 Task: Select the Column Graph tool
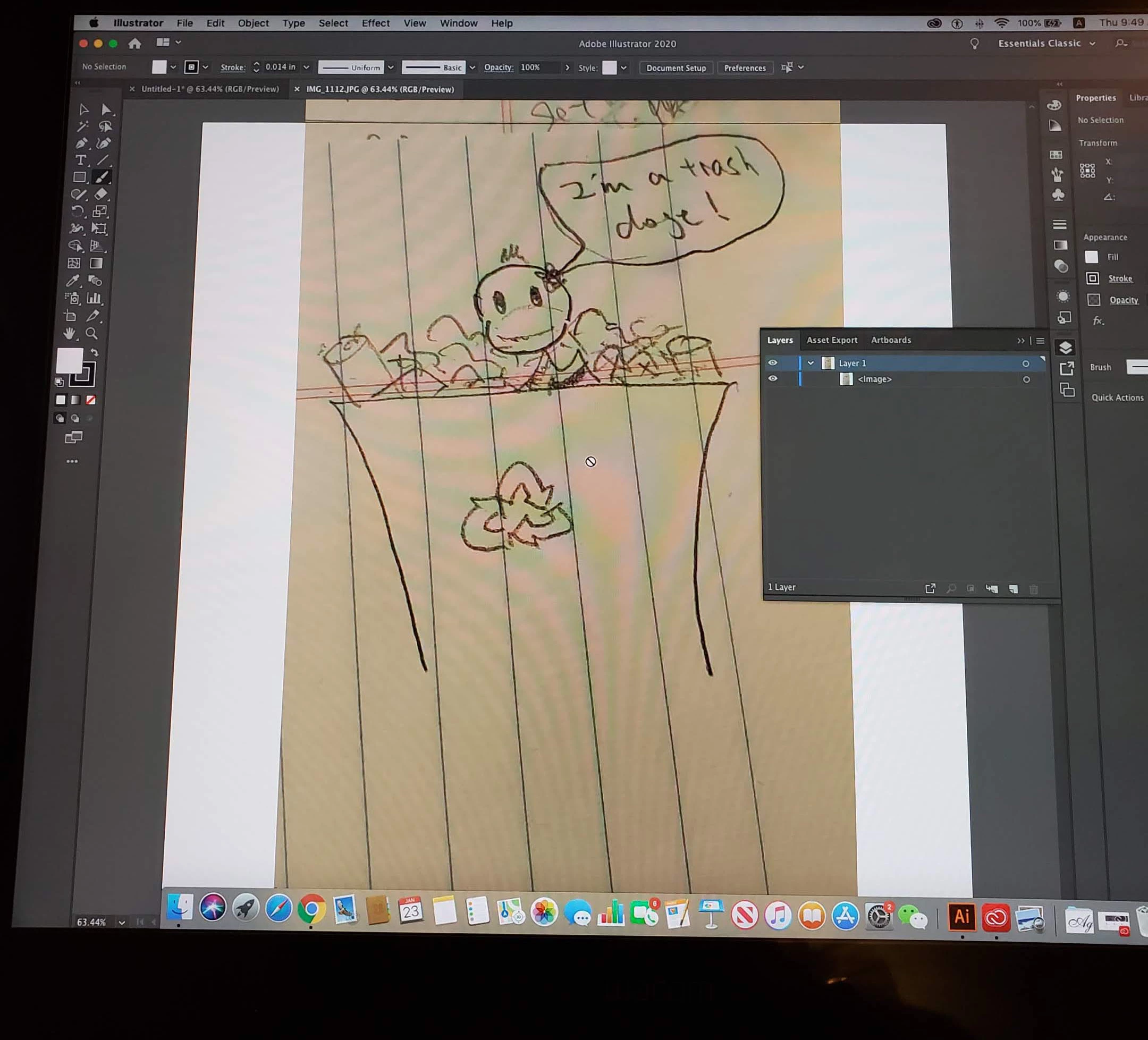coord(94,298)
